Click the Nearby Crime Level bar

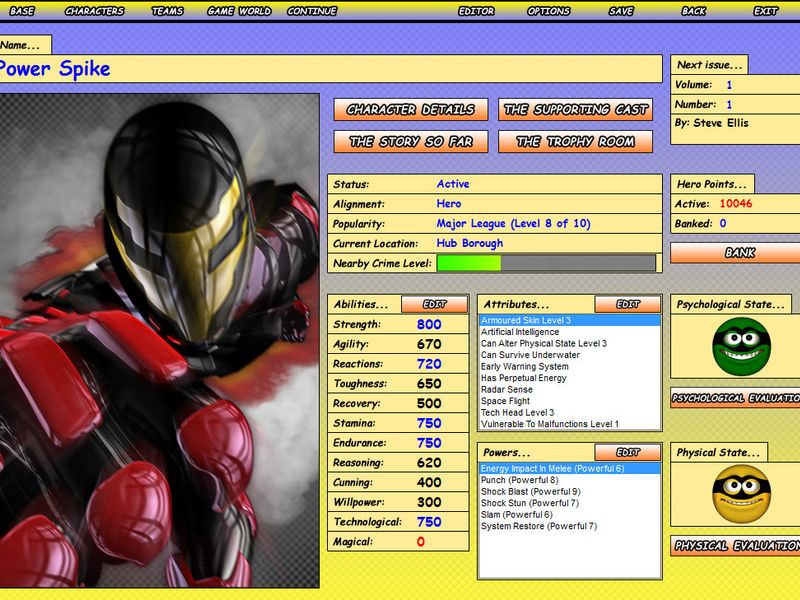click(x=546, y=263)
